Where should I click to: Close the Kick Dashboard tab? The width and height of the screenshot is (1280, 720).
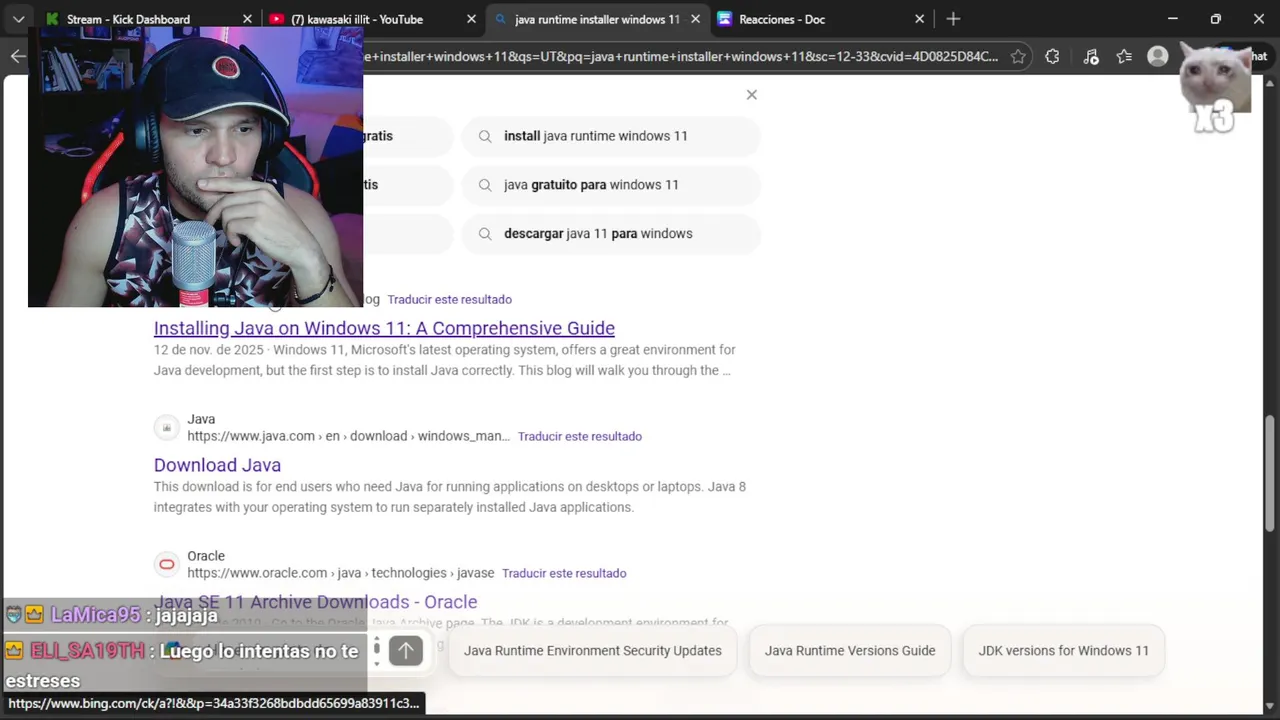[x=247, y=19]
